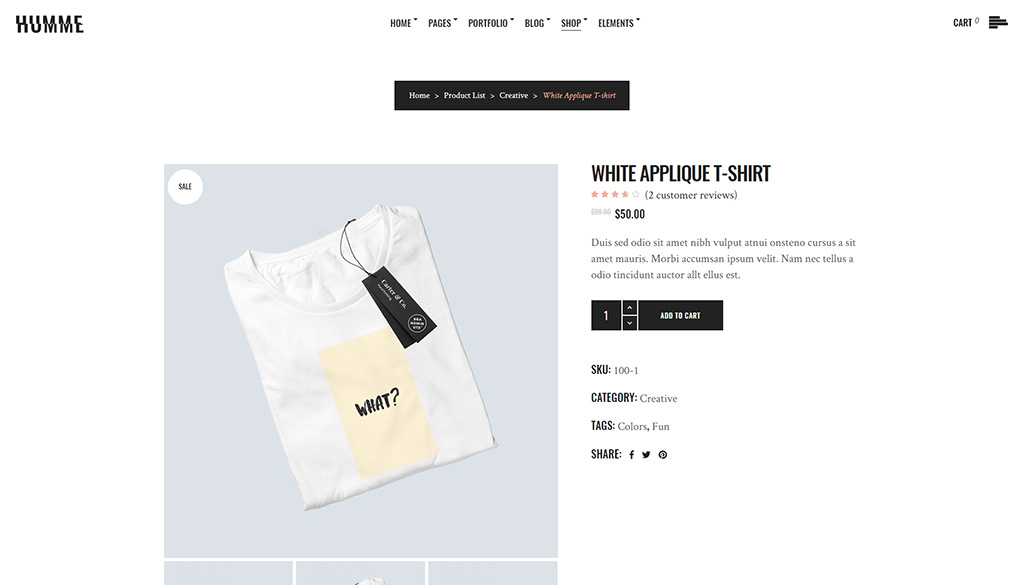Open the Cart in the header
Viewport: 1024px width, 585px height.
[966, 23]
